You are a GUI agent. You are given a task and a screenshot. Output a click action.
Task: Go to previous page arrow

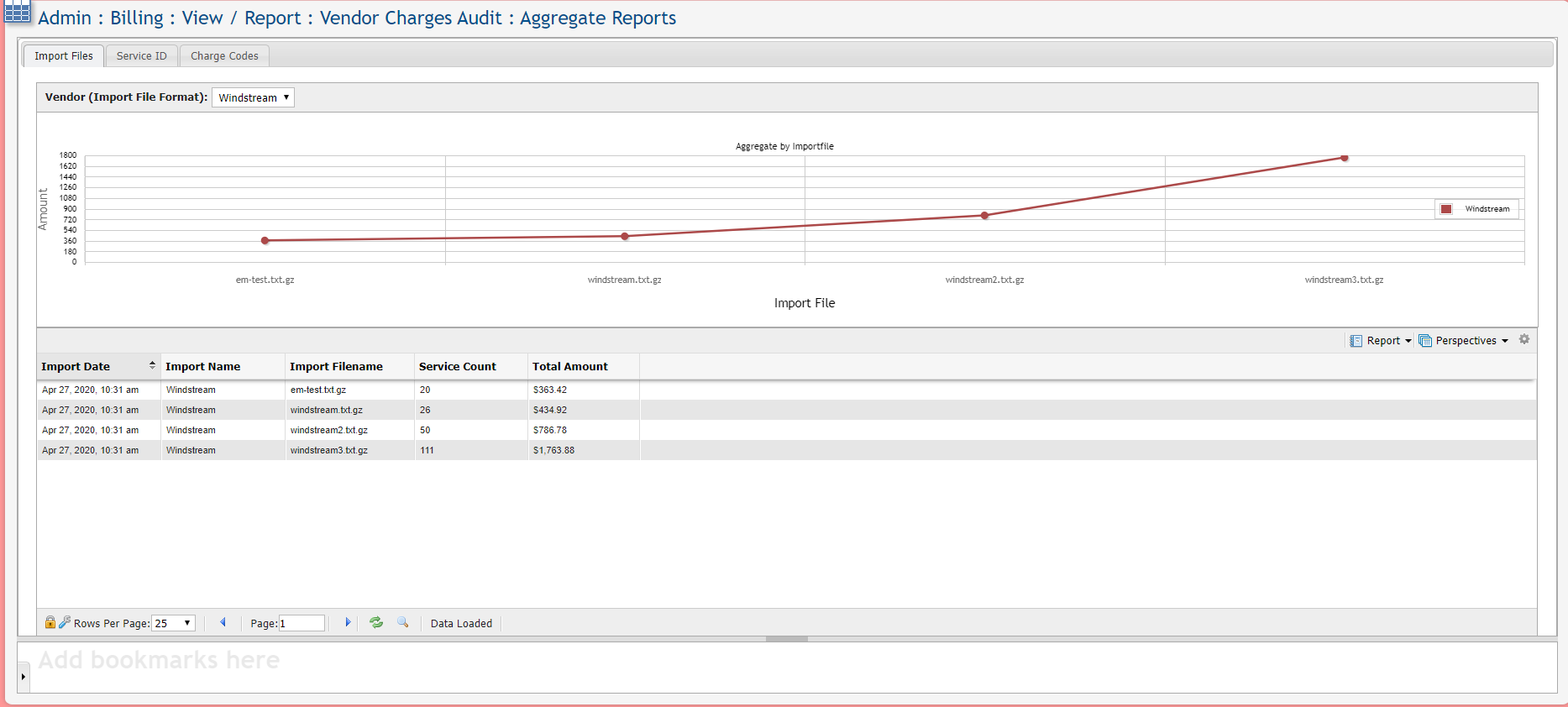tap(223, 622)
